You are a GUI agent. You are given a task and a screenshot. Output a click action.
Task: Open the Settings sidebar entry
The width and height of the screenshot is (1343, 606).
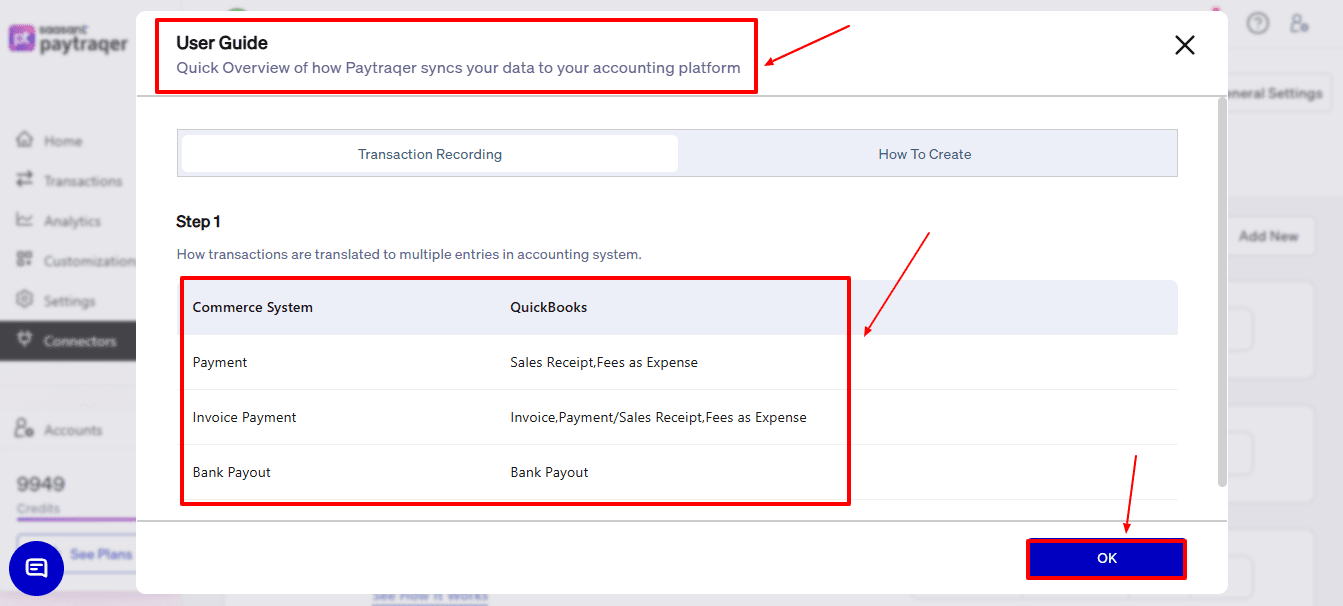[x=70, y=301]
